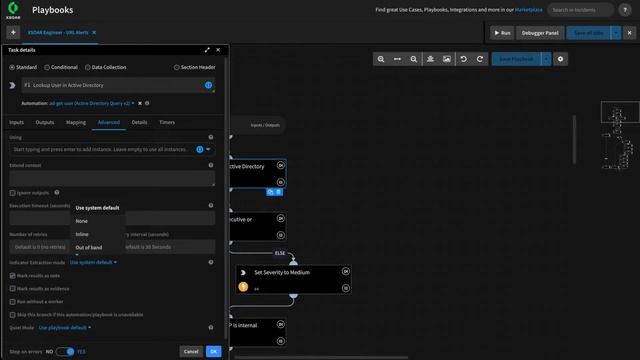
Task: Switch to the Timers tab
Action: pos(167,122)
